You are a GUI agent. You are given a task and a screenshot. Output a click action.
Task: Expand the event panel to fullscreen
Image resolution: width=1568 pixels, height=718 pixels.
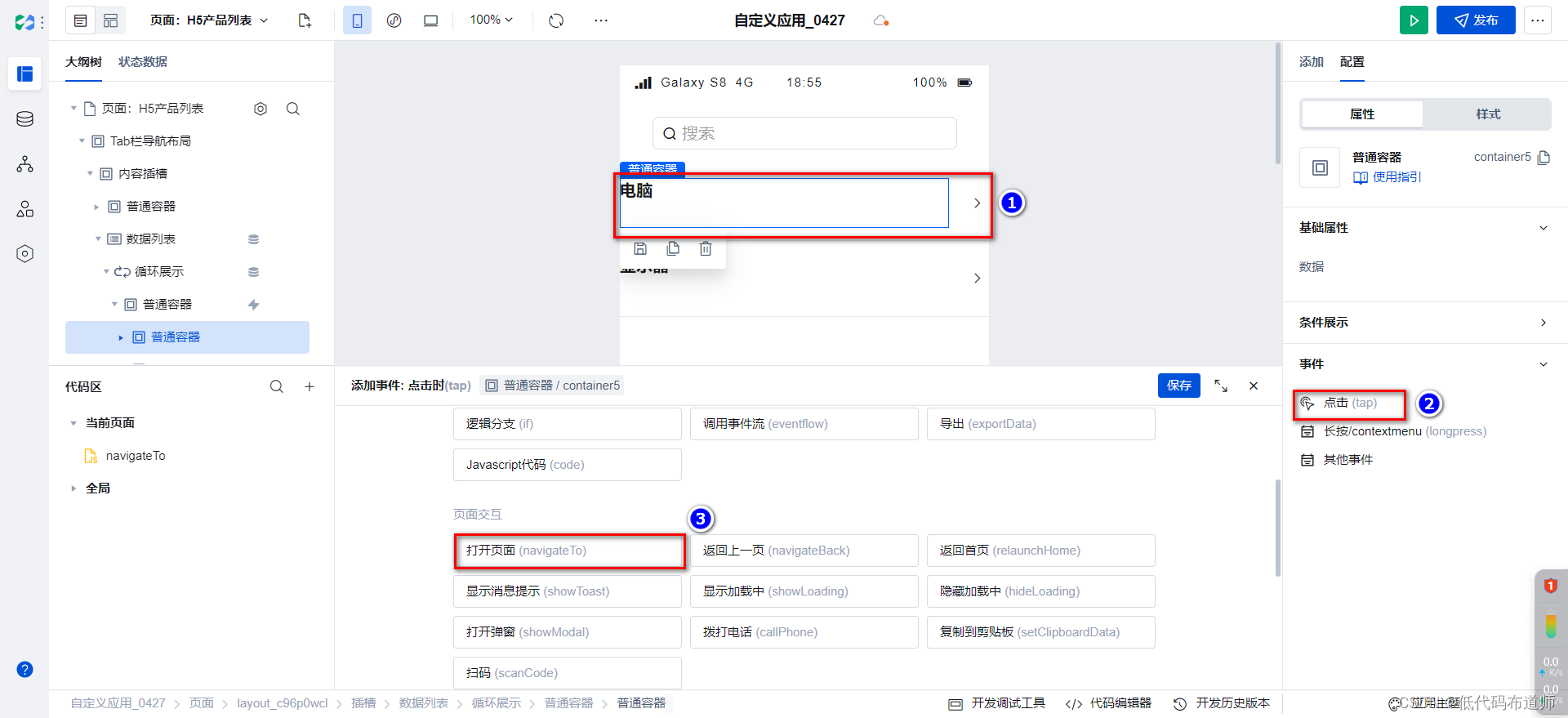click(1221, 386)
